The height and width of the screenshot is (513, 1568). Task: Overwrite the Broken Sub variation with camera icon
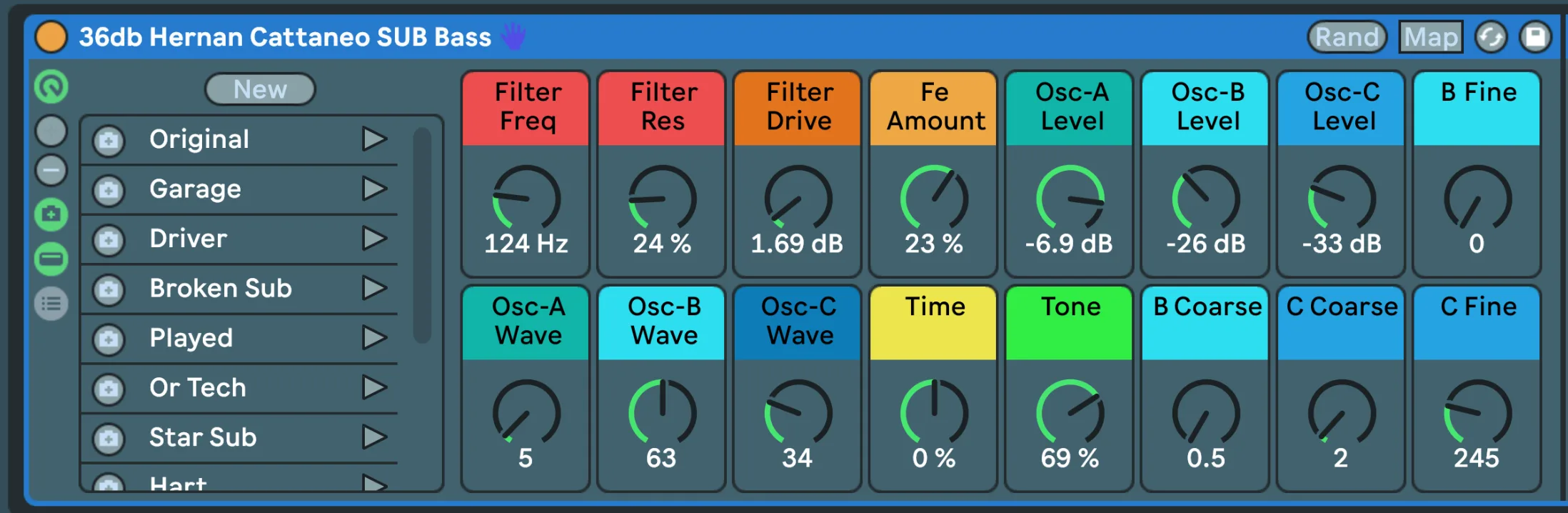coord(109,290)
